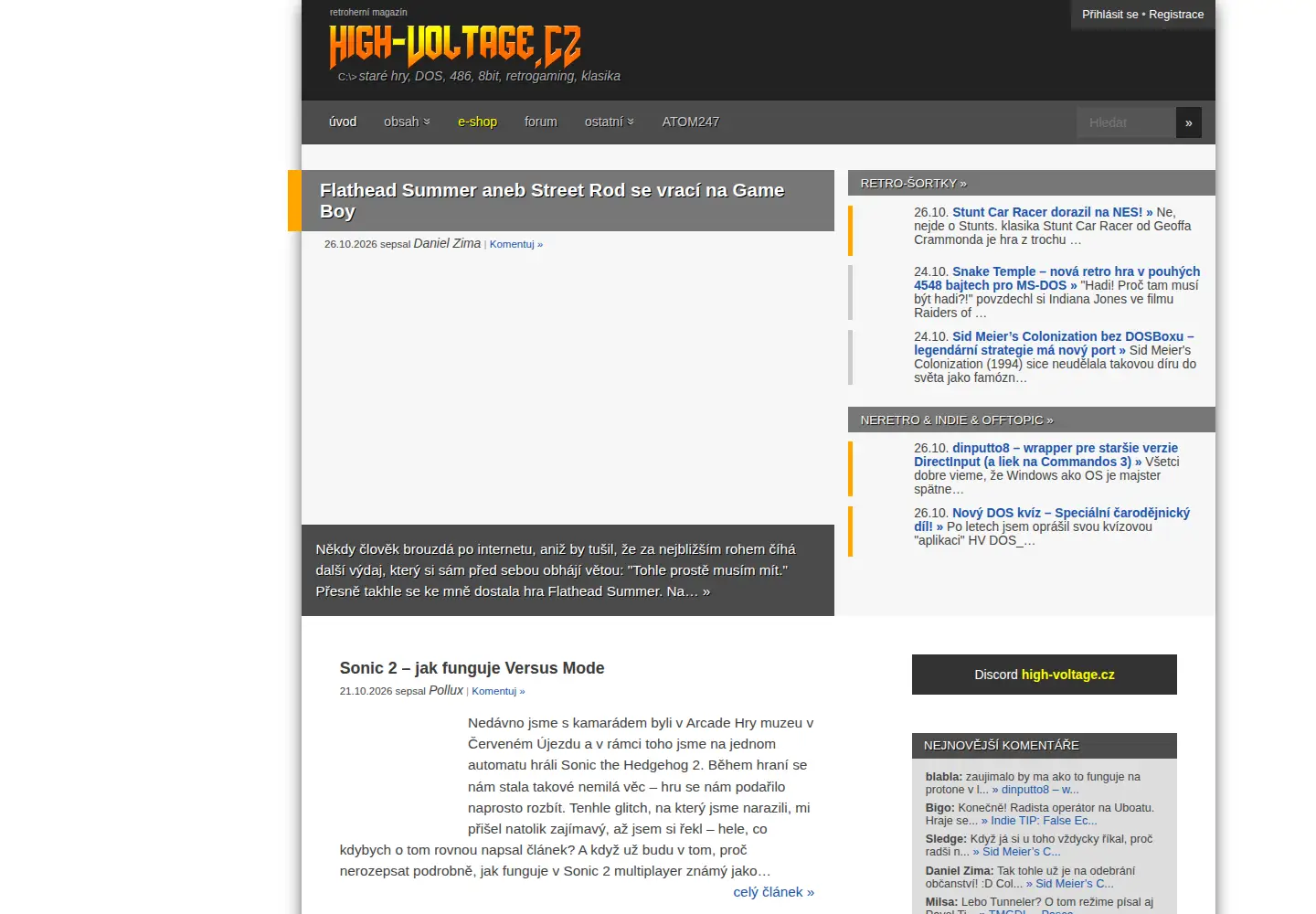1316x914 pixels.
Task: Open NERETRO & INDIE & OFFTOPIC » header
Action: pyautogui.click(x=957, y=420)
